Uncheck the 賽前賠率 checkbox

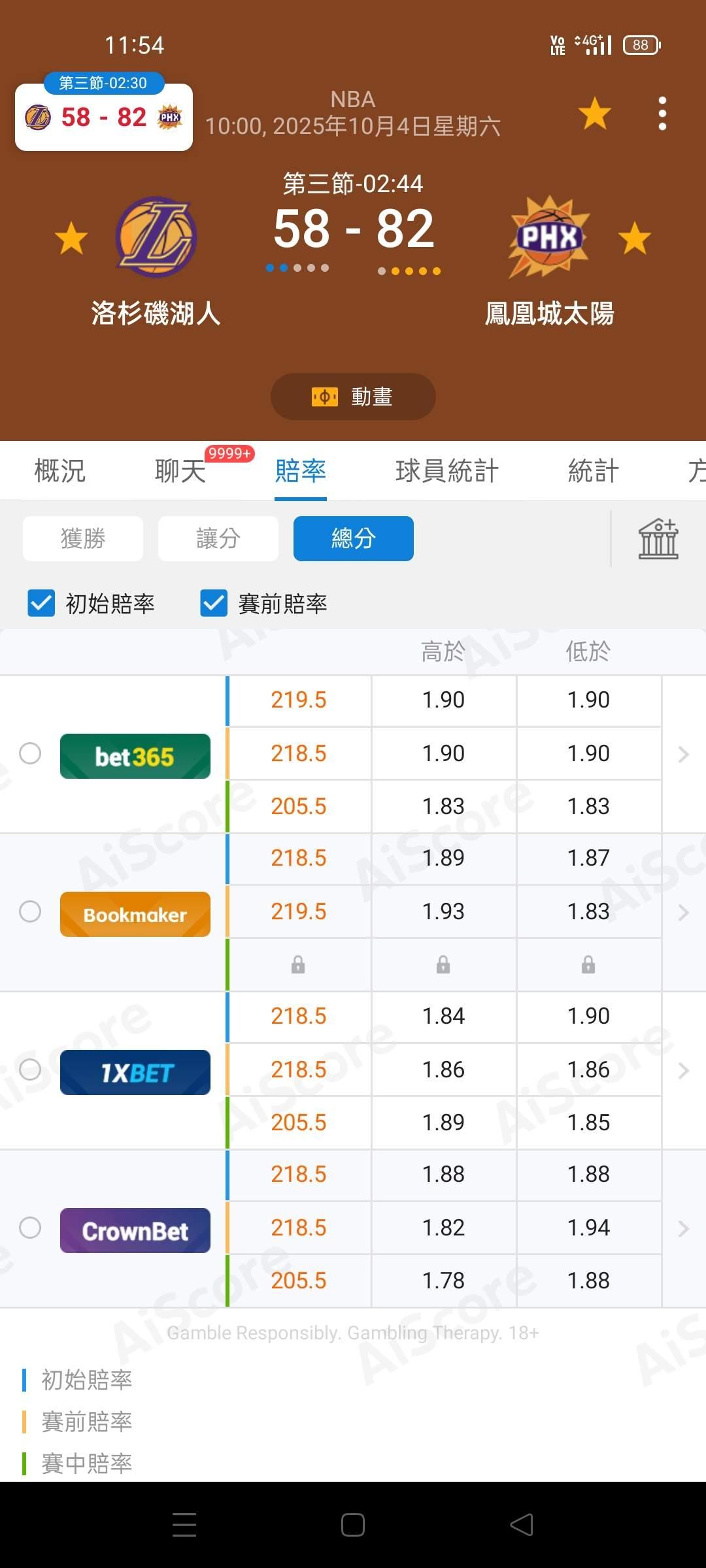pos(214,603)
